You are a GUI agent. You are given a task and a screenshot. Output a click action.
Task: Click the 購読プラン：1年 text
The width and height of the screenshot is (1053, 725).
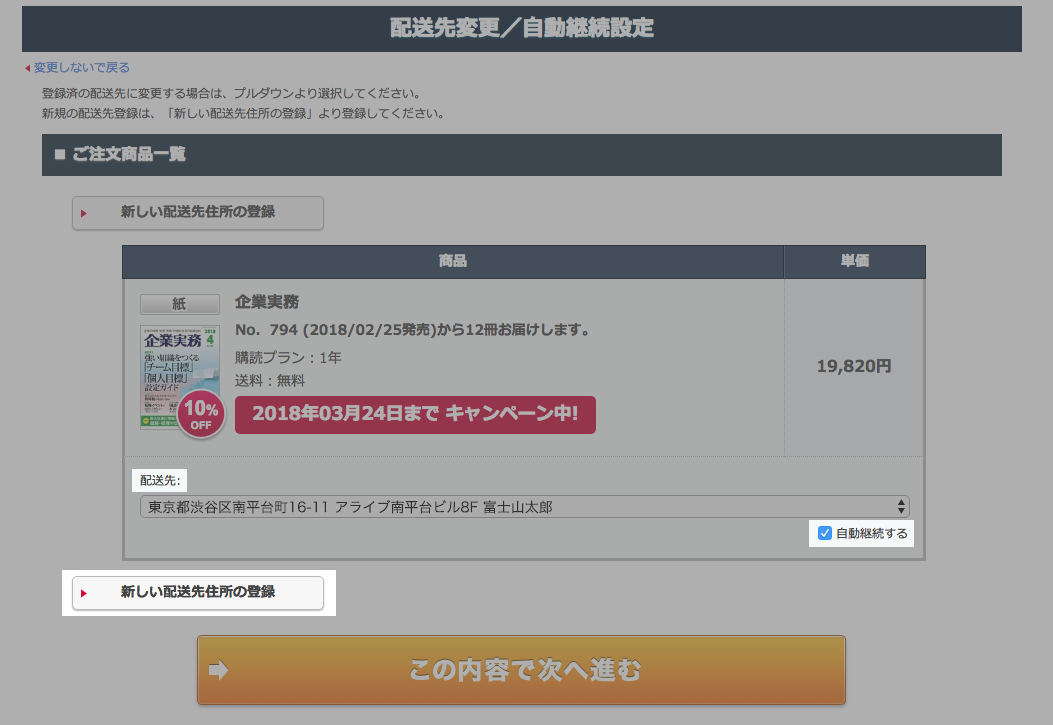(x=288, y=358)
